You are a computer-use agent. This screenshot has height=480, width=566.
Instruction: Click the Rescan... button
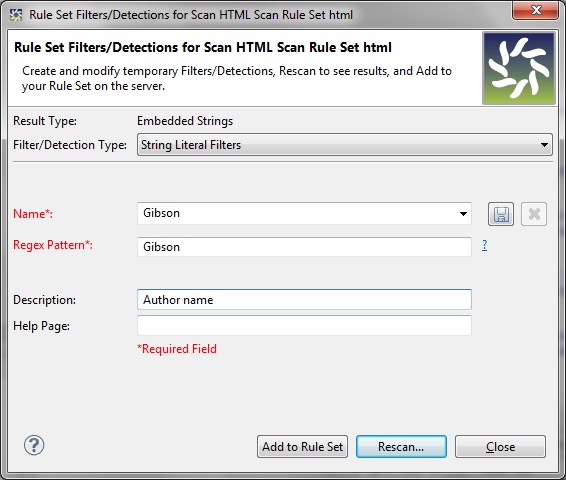pyautogui.click(x=401, y=446)
